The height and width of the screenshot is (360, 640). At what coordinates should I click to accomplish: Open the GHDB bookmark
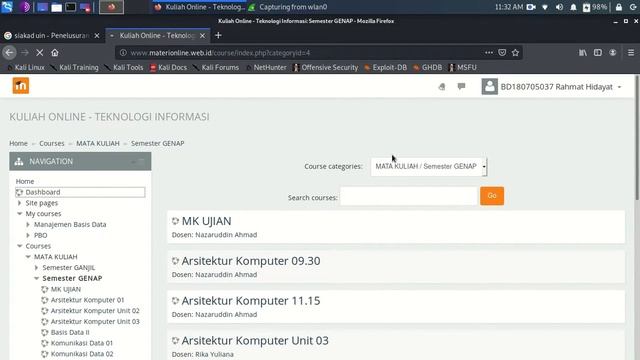pos(428,67)
